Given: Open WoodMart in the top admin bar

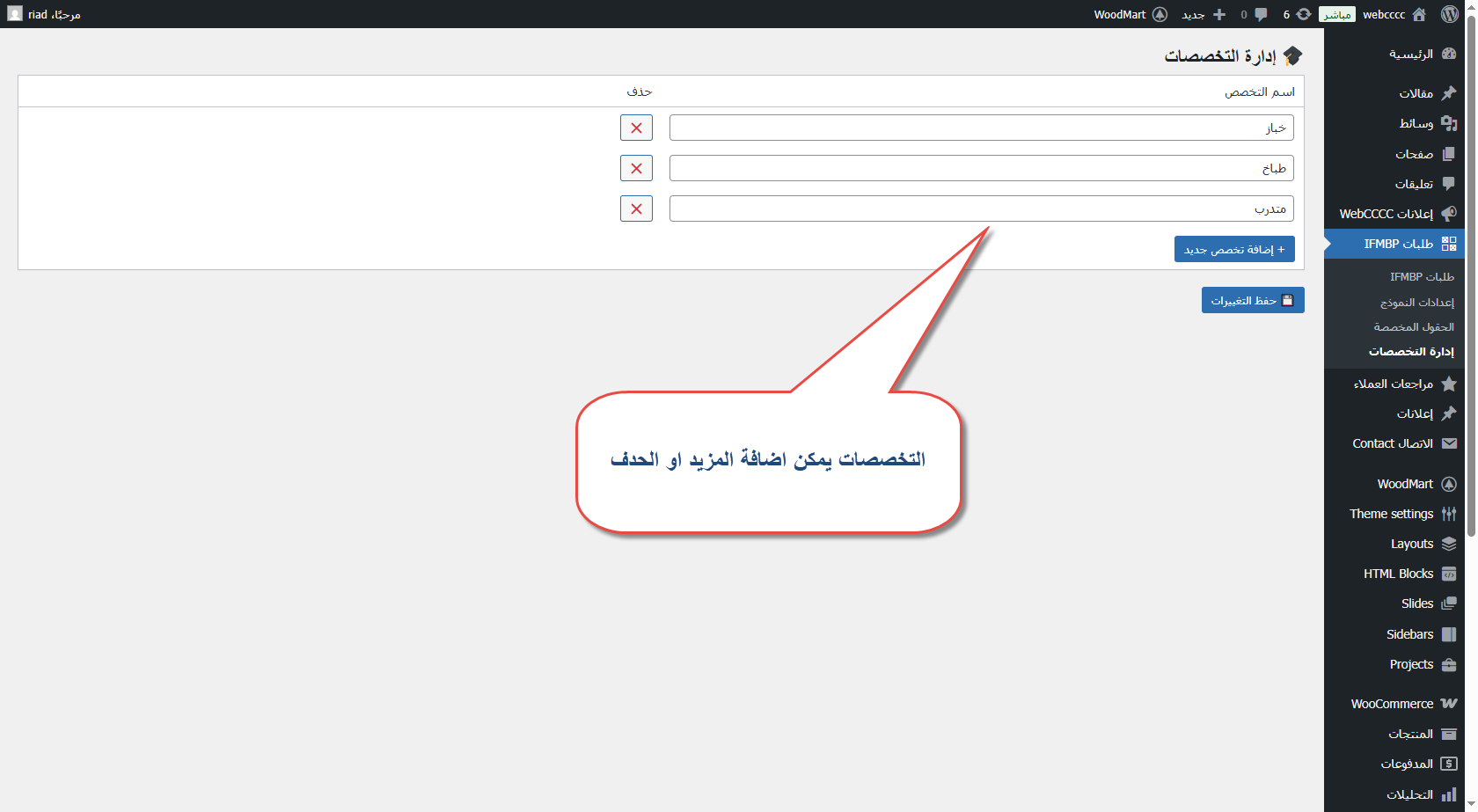Looking at the screenshot, I should pyautogui.click(x=1130, y=14).
